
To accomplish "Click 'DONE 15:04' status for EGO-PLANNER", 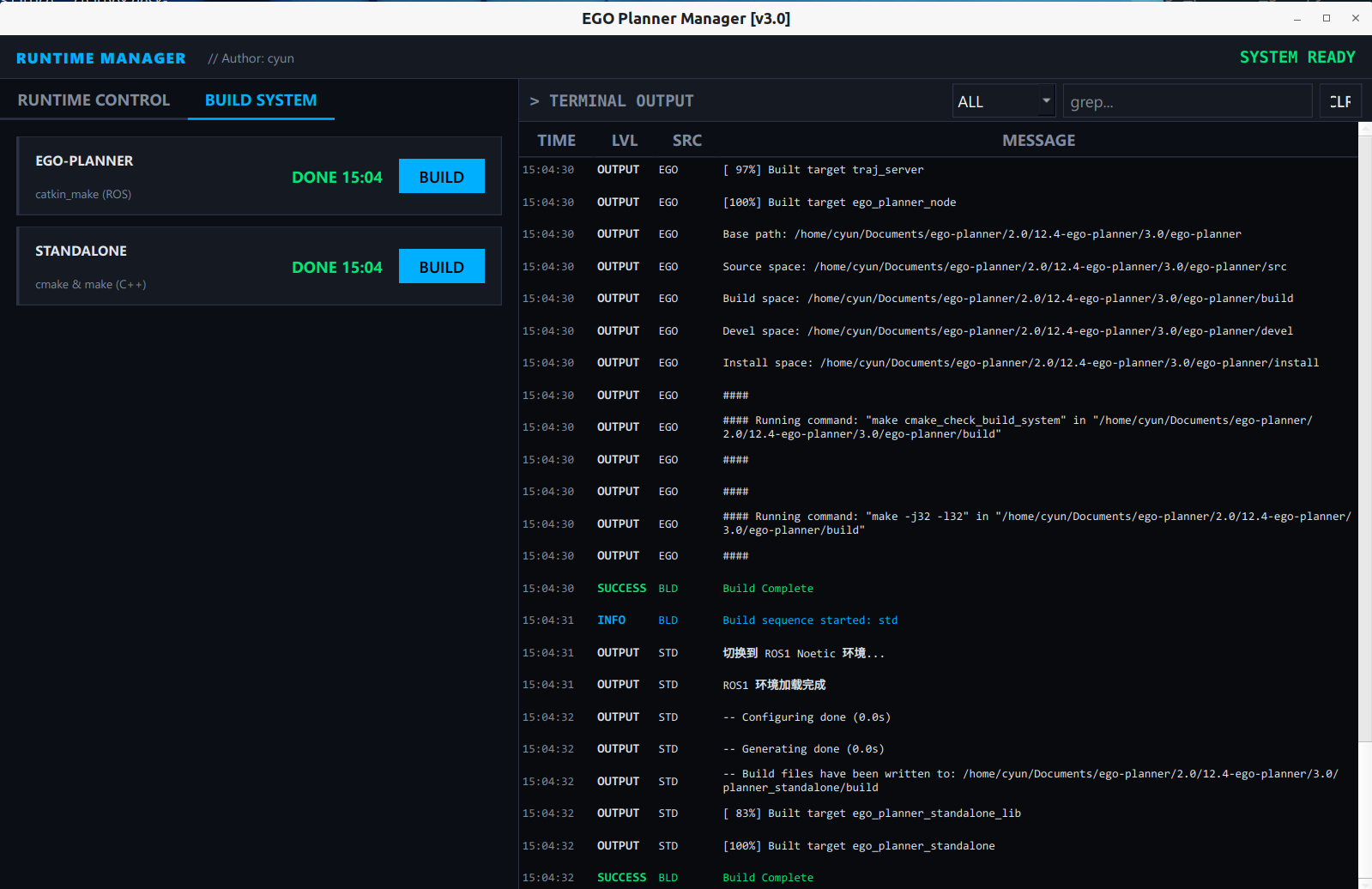I will point(337,178).
